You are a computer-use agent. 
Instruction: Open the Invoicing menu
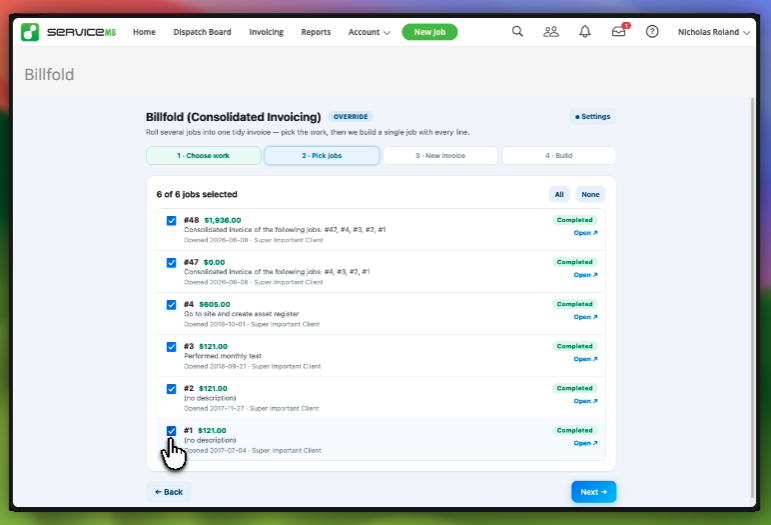266,32
